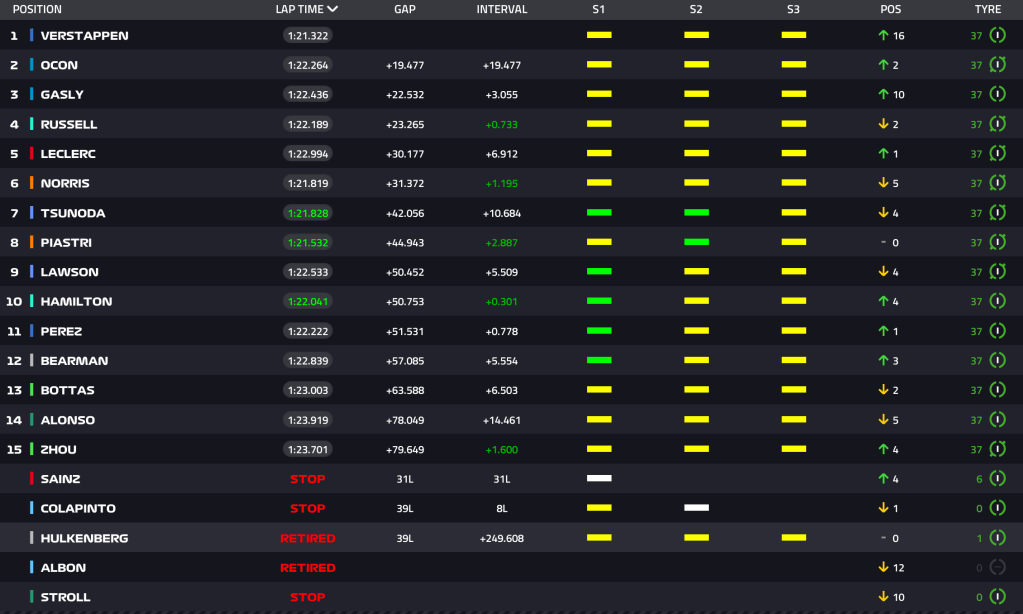Image resolution: width=1023 pixels, height=614 pixels.
Task: Select the S1 column header
Action: coord(598,9)
